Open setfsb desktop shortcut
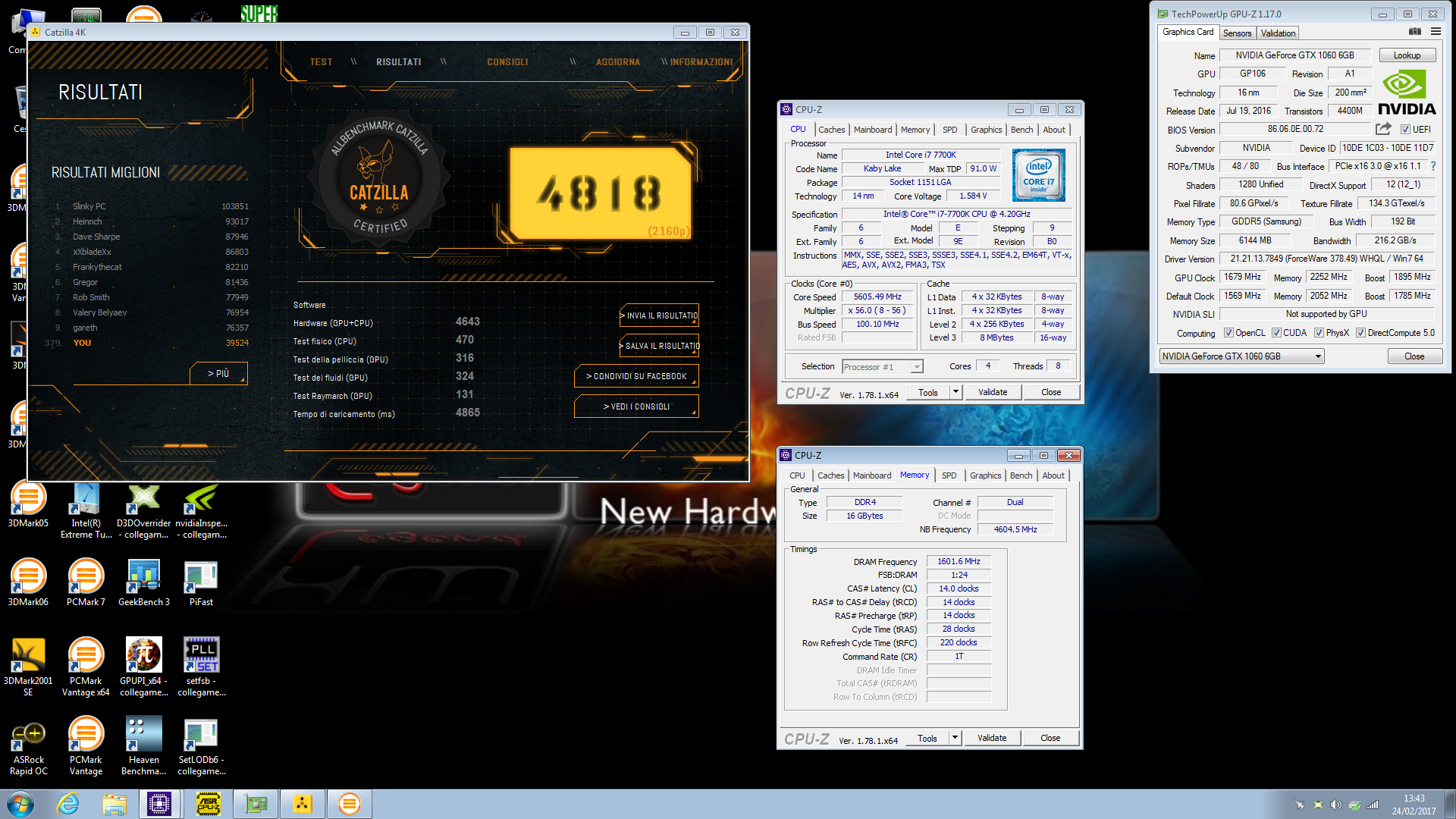 coord(201,667)
